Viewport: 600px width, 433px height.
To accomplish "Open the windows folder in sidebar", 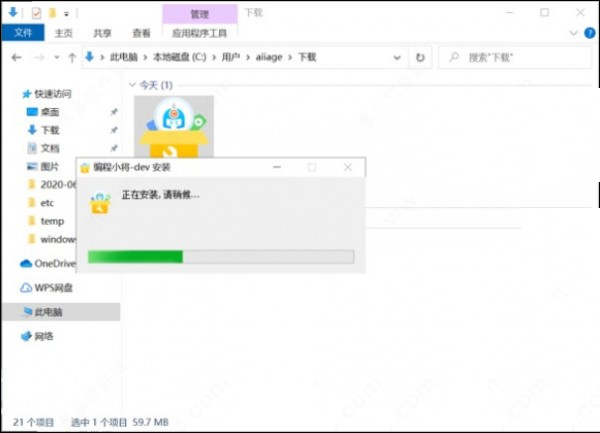I will pyautogui.click(x=53, y=239).
